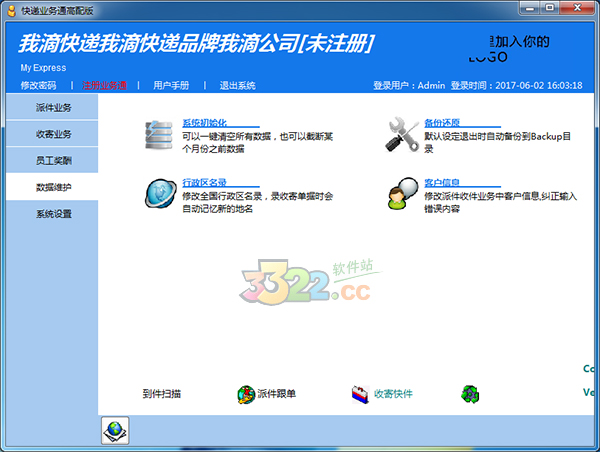
Task: Click the 派件跟单 globe icon
Action: pyautogui.click(x=246, y=395)
